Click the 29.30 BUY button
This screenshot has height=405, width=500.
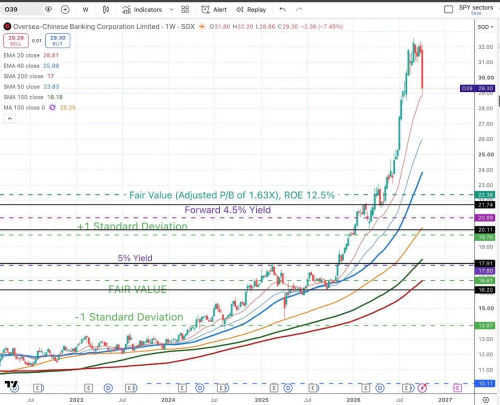point(58,41)
